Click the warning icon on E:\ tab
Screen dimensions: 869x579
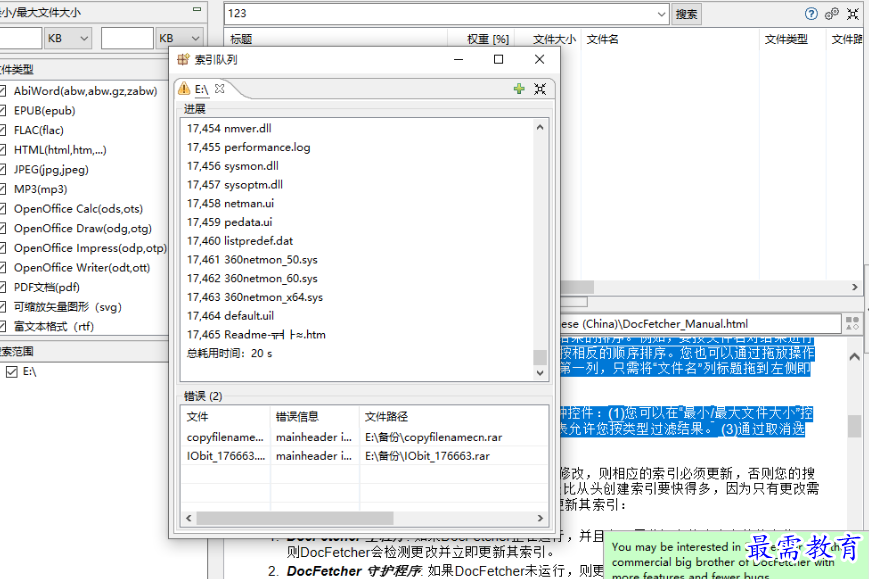click(184, 89)
